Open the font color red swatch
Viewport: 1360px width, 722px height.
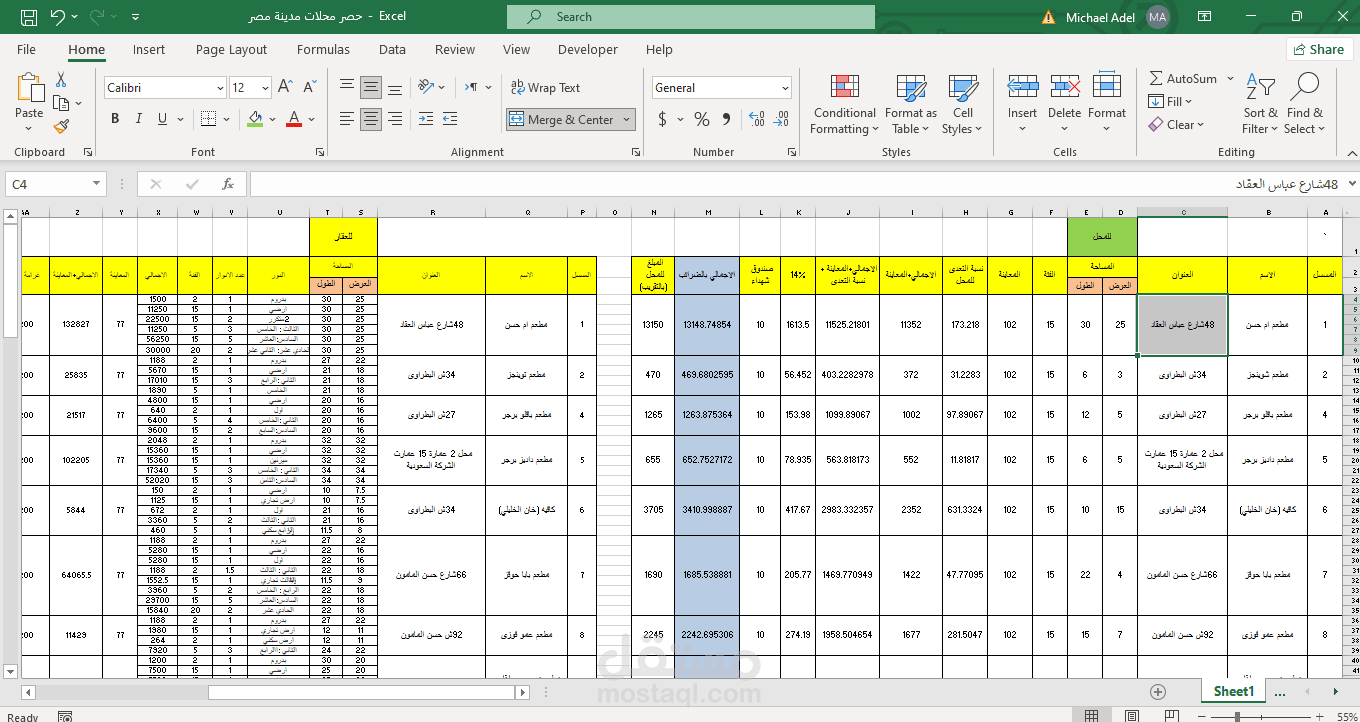(294, 119)
